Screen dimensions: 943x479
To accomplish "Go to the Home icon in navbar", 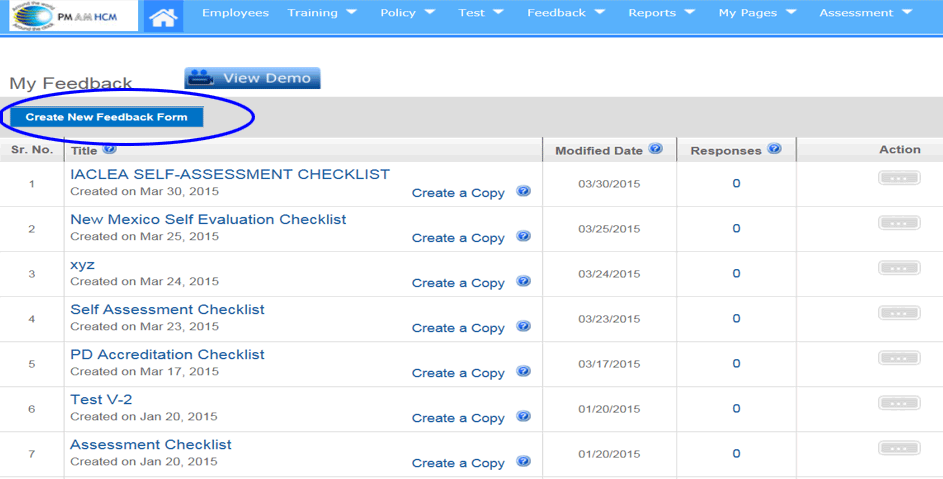I will tap(163, 16).
